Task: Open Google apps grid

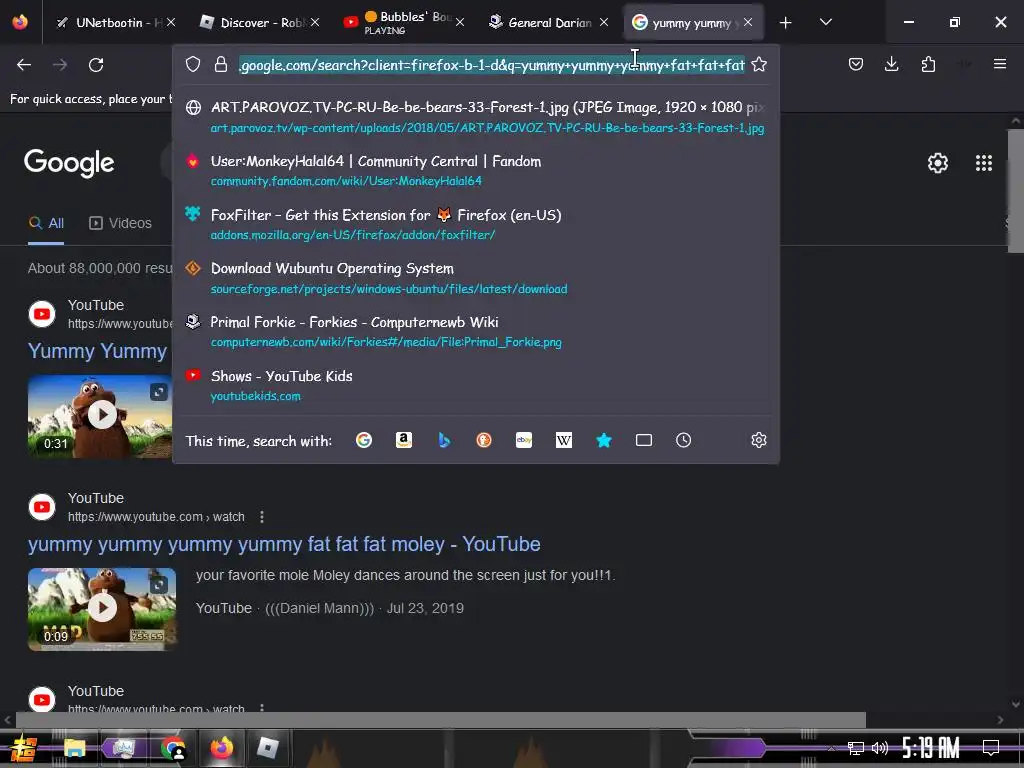Action: [x=984, y=163]
